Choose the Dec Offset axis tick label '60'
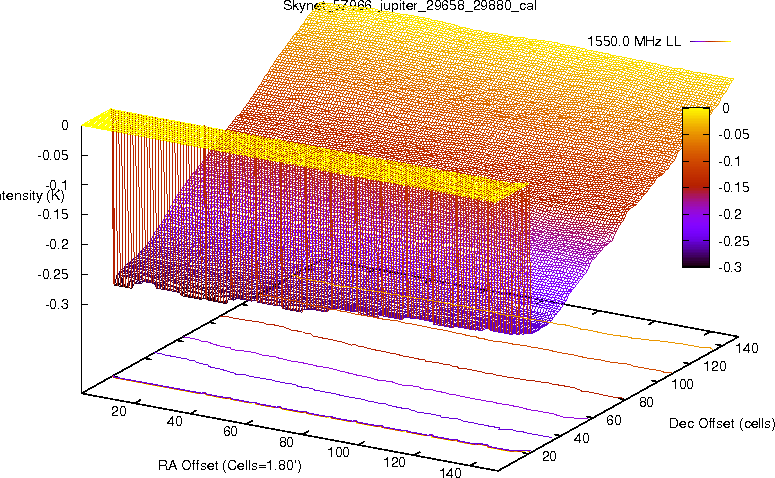Image resolution: width=775 pixels, height=478 pixels. click(x=613, y=420)
